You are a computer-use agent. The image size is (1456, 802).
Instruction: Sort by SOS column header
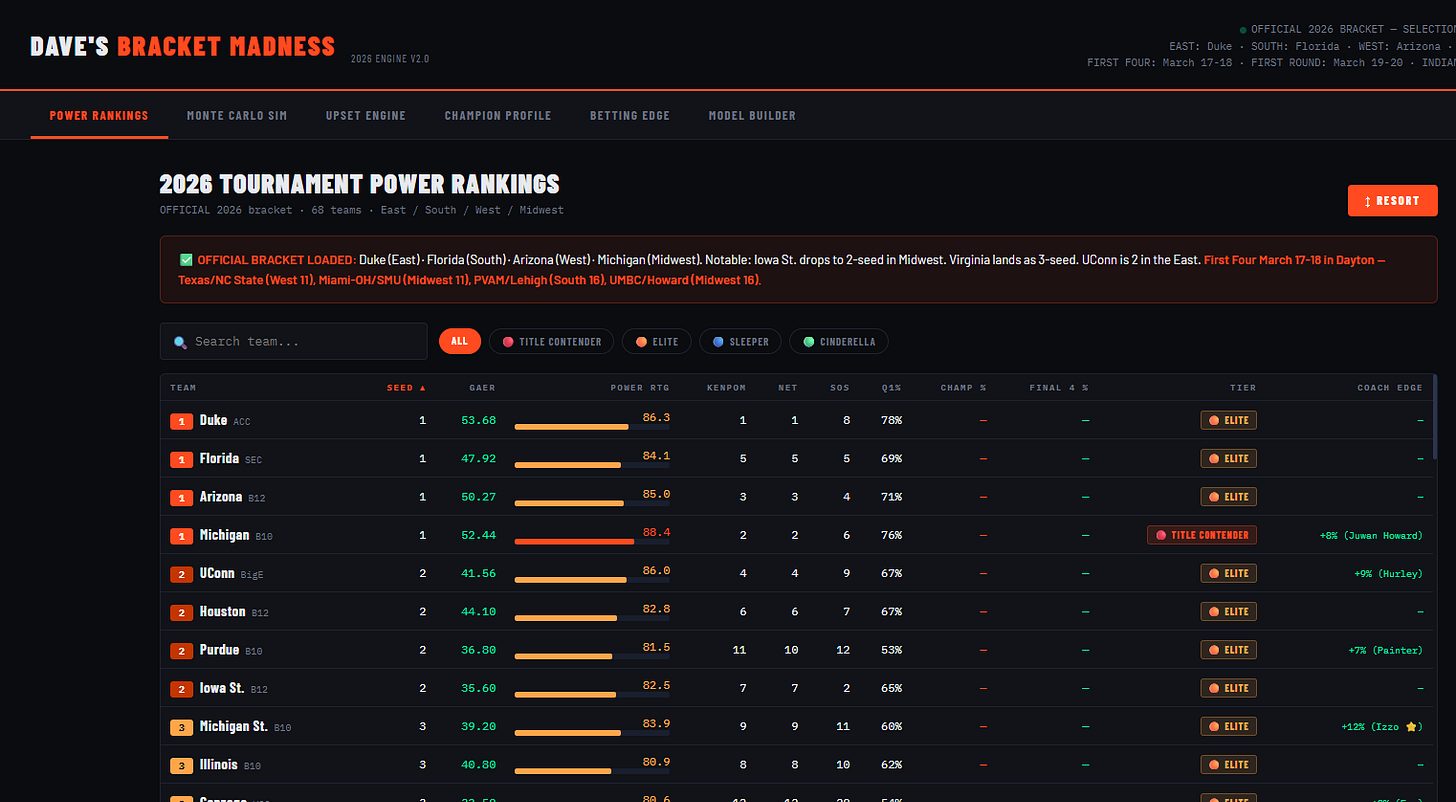840,388
